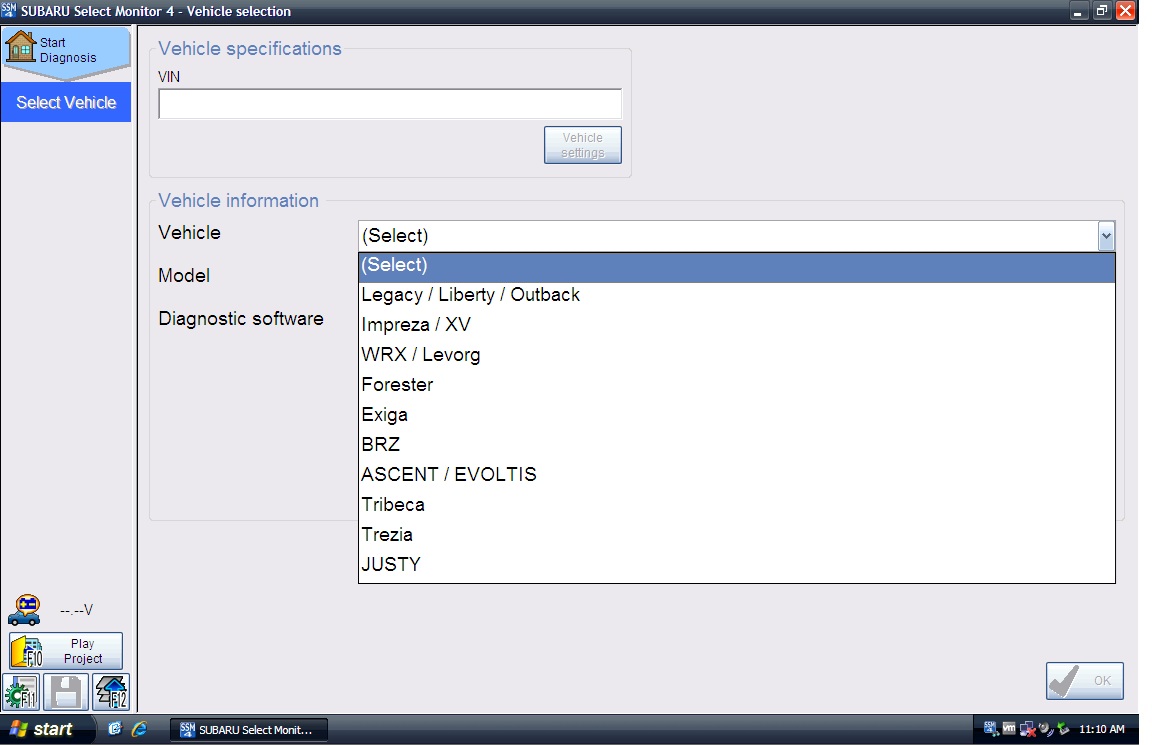
Task: Click the greyed floppy disk save icon
Action: click(66, 692)
